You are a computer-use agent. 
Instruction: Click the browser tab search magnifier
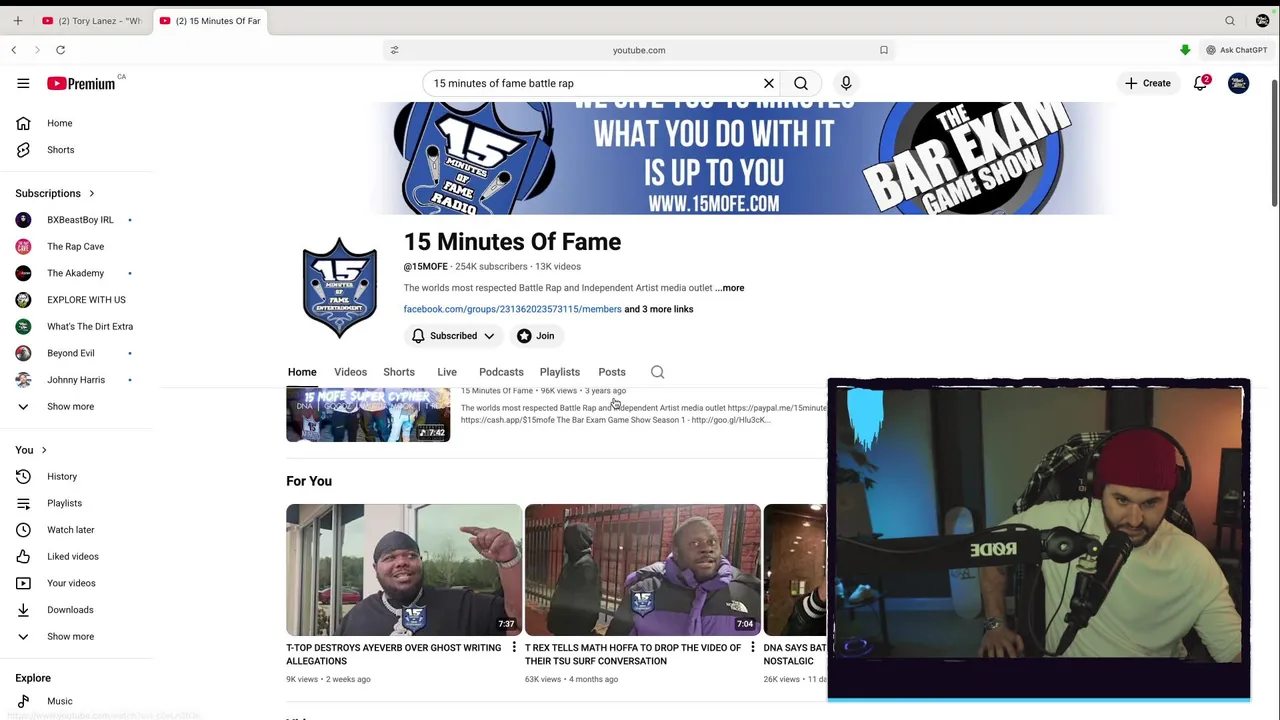pos(1230,20)
